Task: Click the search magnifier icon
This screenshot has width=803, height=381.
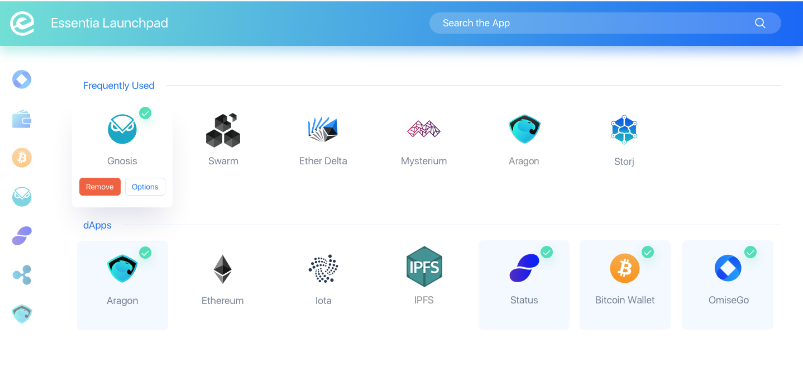Action: 760,23
